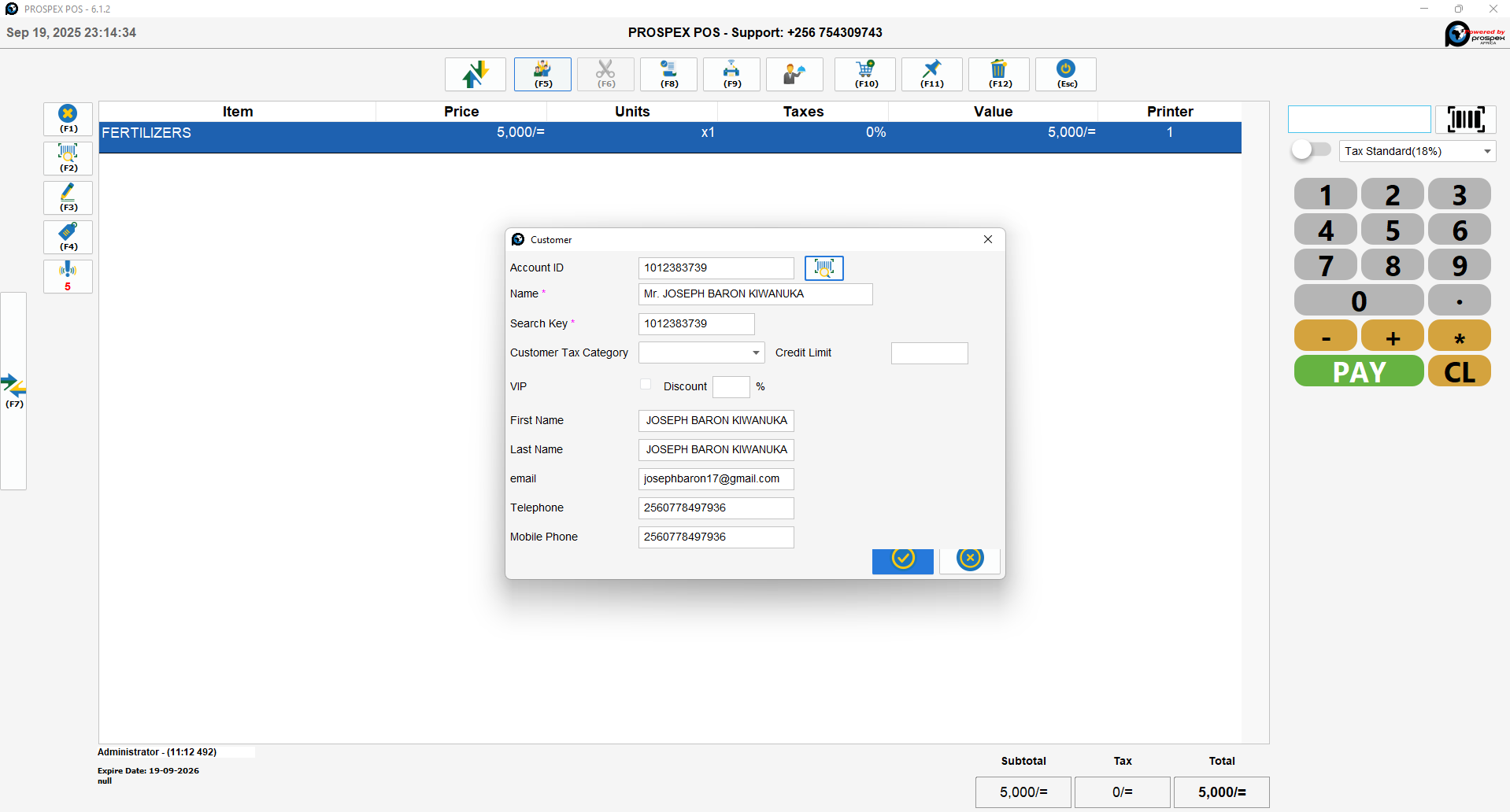The height and width of the screenshot is (812, 1510).
Task: Click the pencil edit F3 icon
Action: (68, 197)
